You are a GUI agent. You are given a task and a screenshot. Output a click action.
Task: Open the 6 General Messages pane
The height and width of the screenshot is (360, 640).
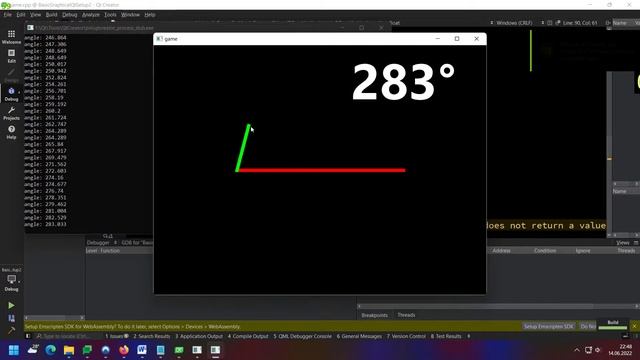pyautogui.click(x=359, y=336)
